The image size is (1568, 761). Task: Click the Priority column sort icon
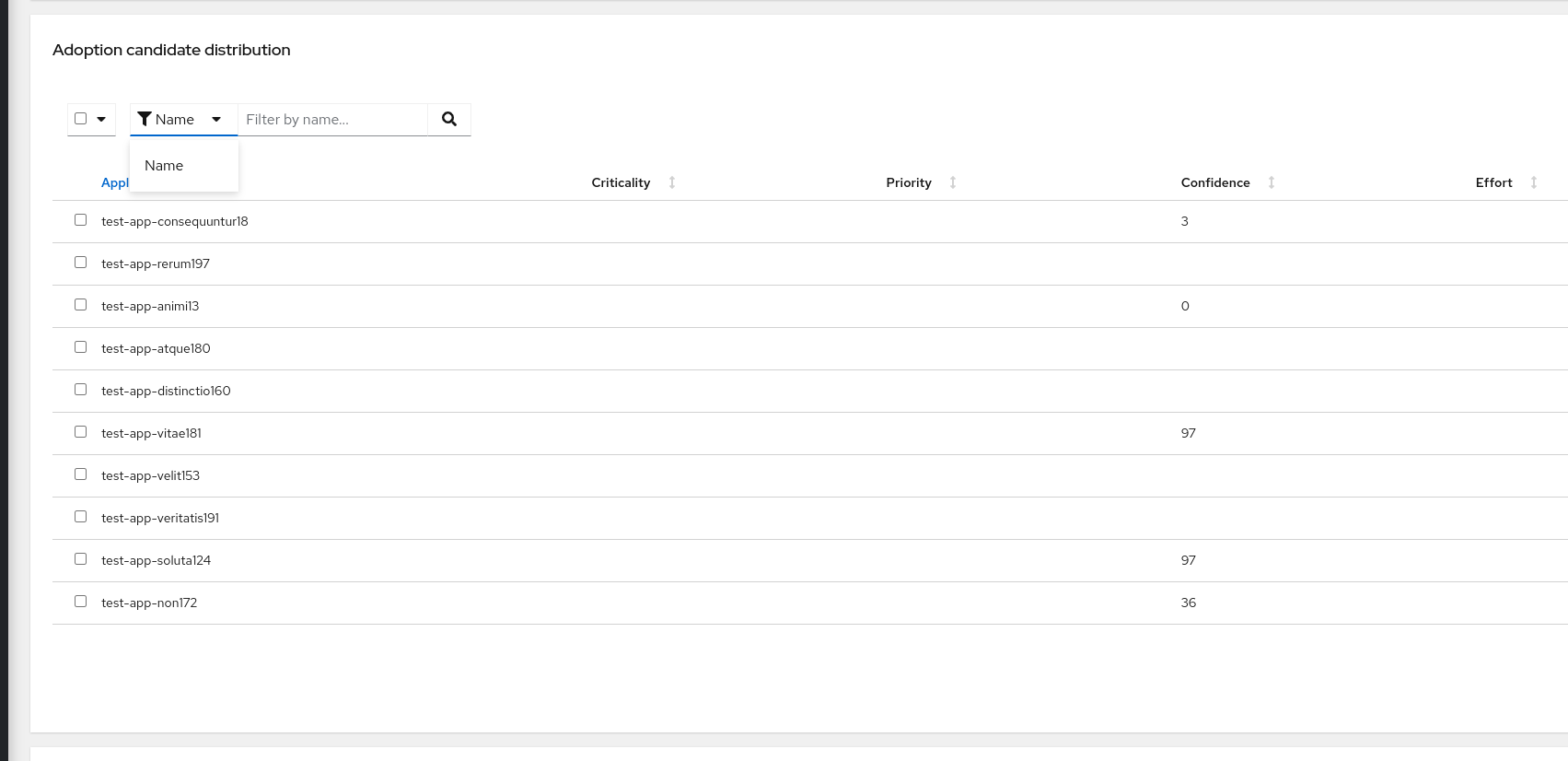pos(953,182)
